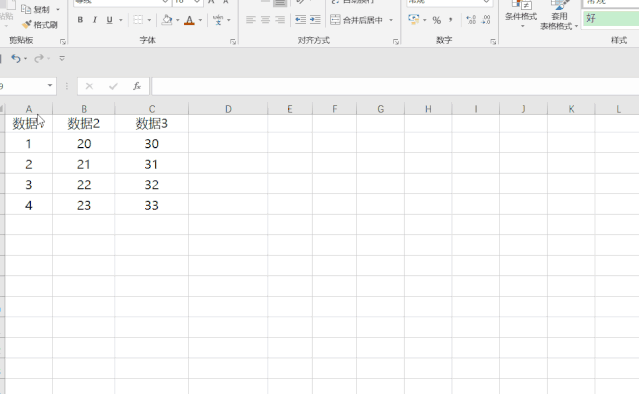Apply percent style
The image size is (639, 394).
[436, 20]
